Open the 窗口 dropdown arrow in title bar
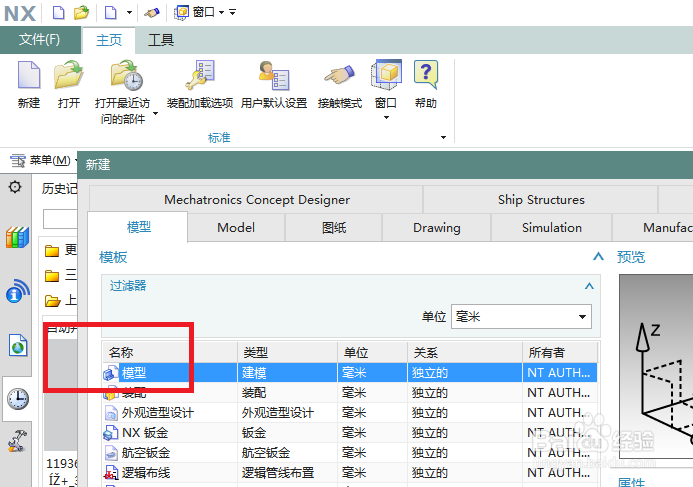This screenshot has width=693, height=487. (221, 12)
